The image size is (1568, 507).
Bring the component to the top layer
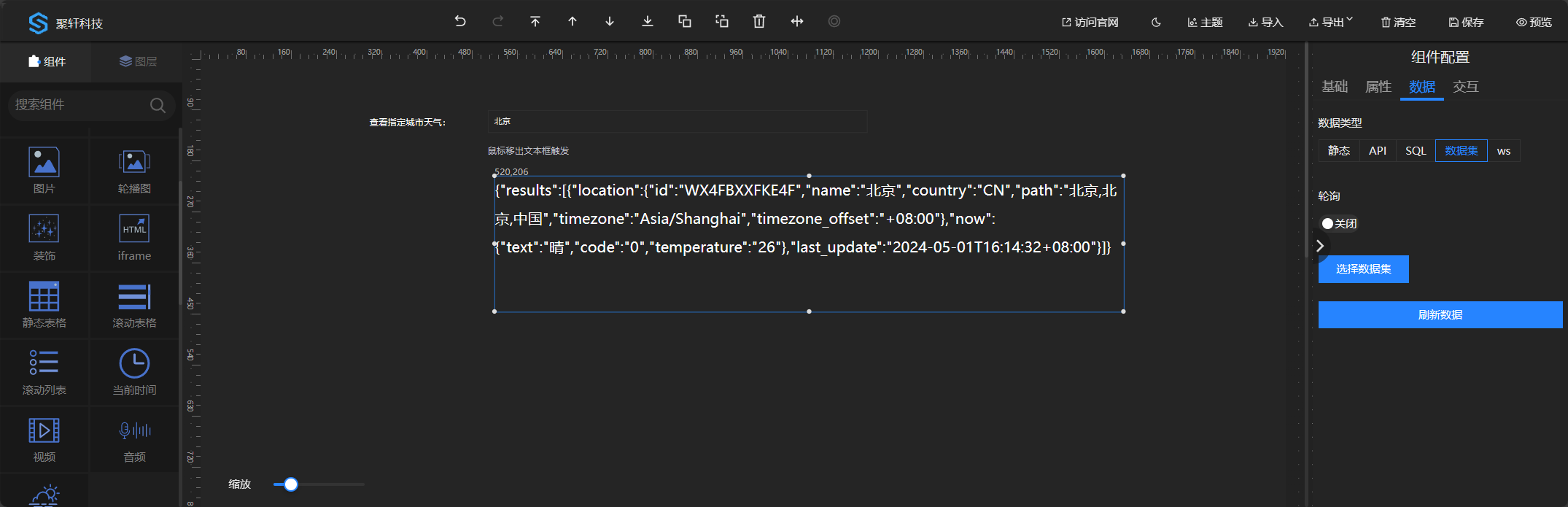click(x=535, y=21)
